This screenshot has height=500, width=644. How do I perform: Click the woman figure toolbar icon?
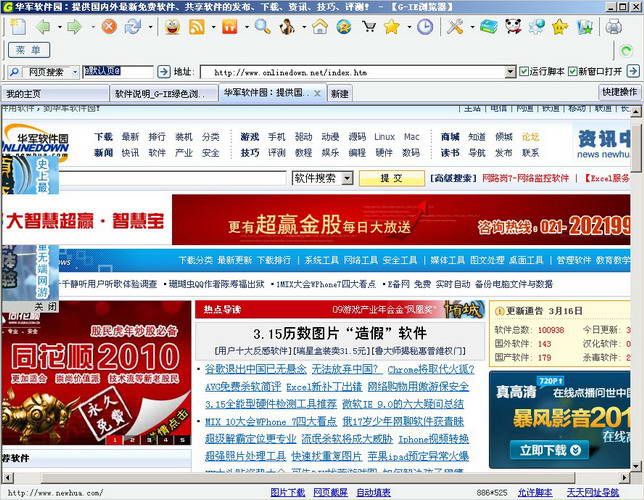click(287, 27)
